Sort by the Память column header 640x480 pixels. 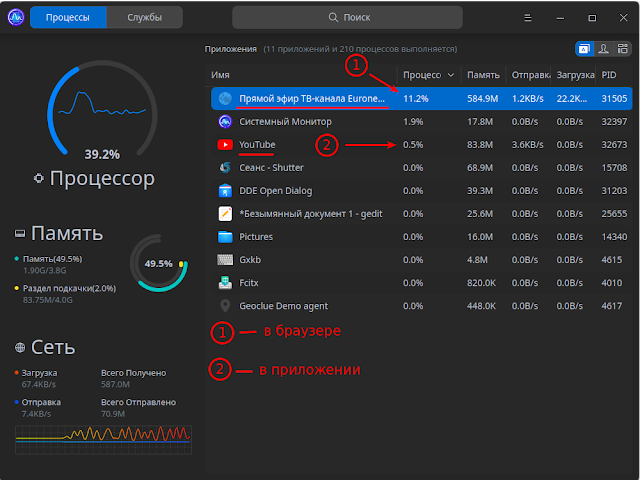(483, 75)
